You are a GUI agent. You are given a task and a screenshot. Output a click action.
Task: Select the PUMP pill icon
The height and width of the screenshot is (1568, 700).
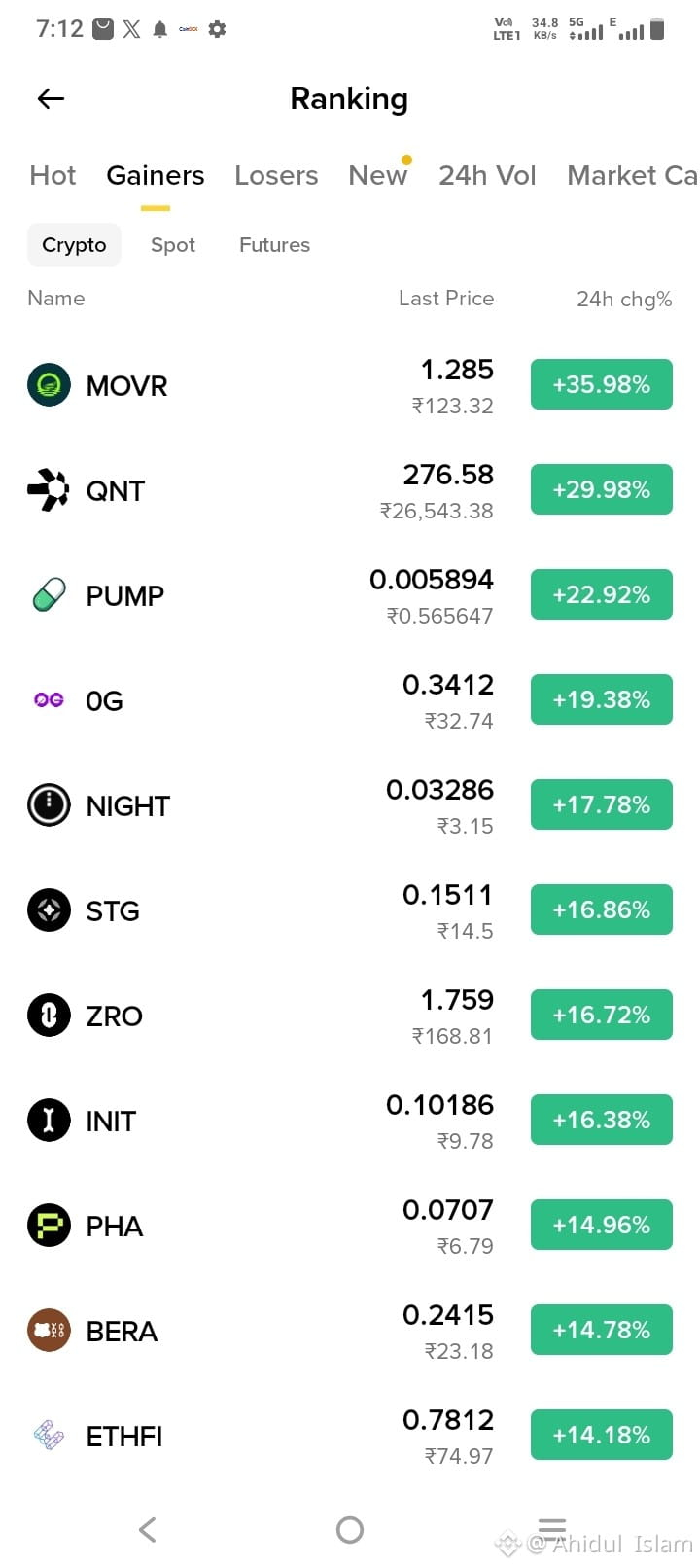pyautogui.click(x=49, y=595)
